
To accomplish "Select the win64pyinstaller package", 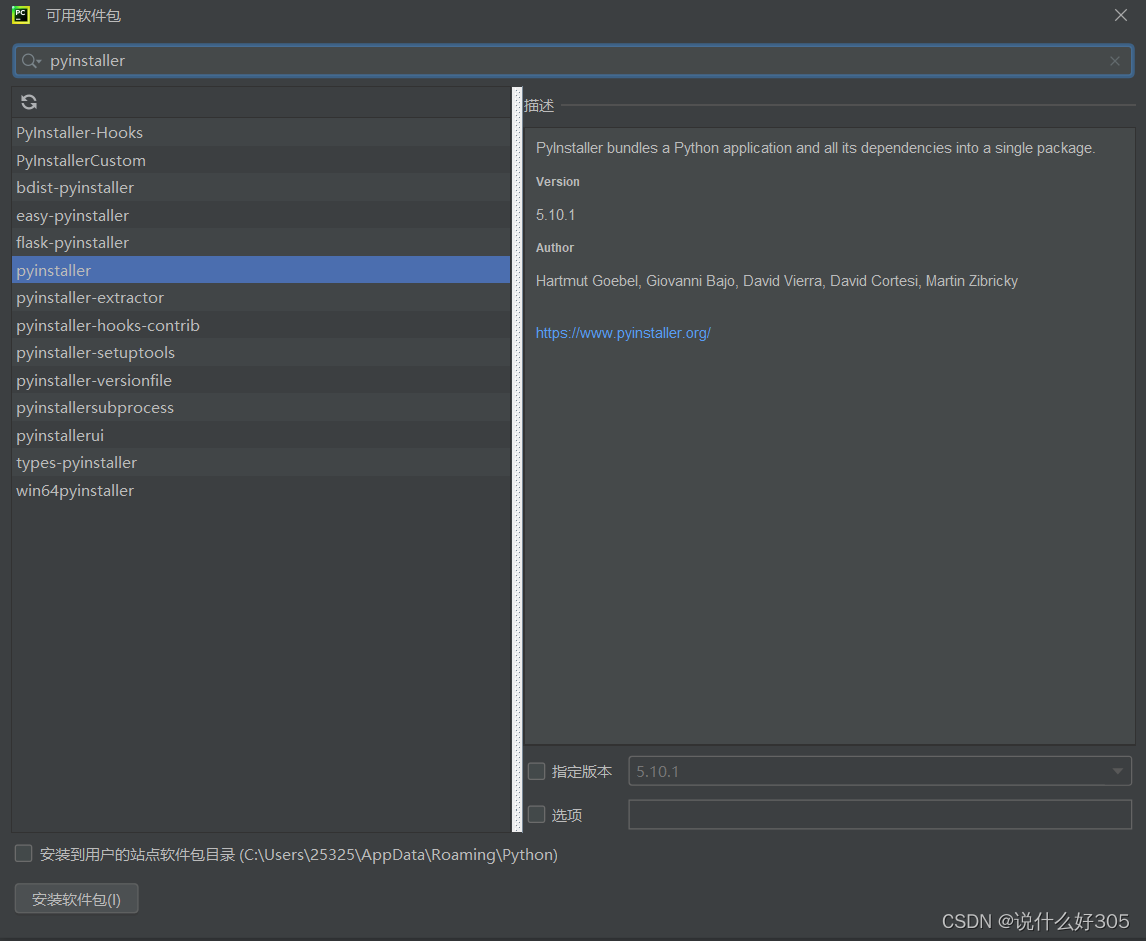I will click(x=74, y=490).
